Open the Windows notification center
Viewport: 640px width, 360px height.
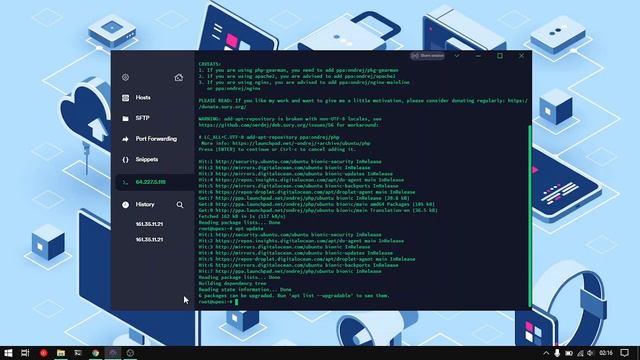[x=625, y=353]
